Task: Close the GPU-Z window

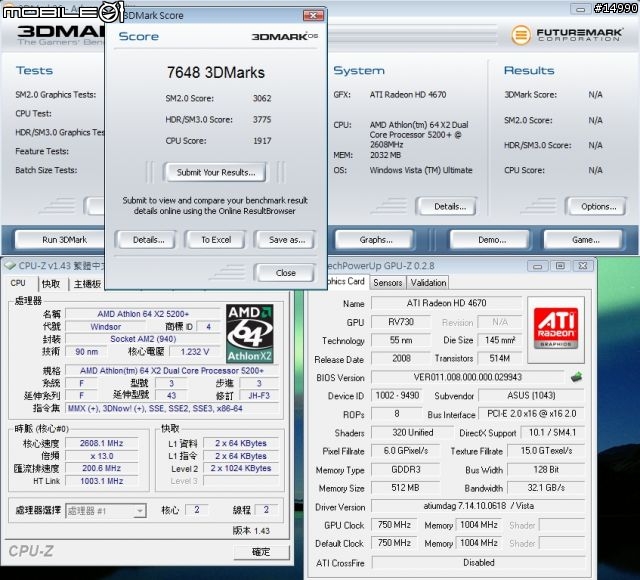Action: (x=583, y=267)
